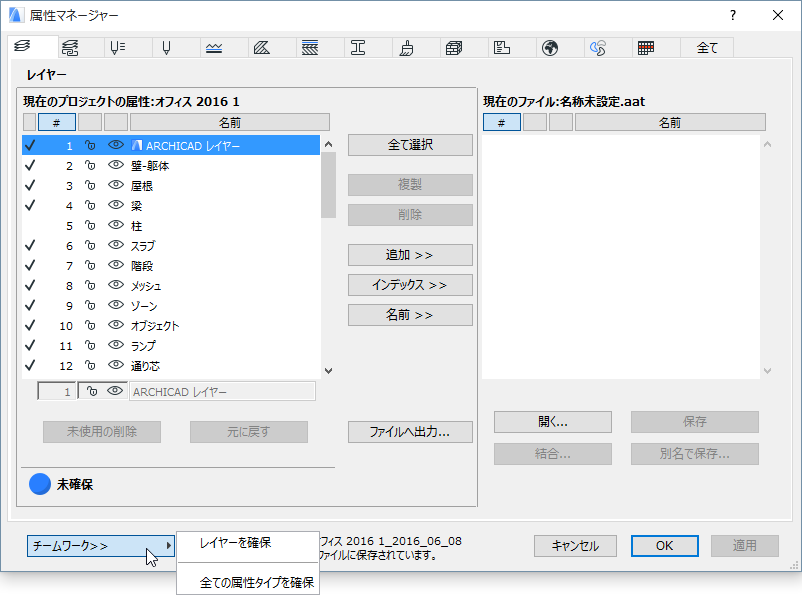Open the Zone Categories tab icon

pyautogui.click(x=502, y=48)
